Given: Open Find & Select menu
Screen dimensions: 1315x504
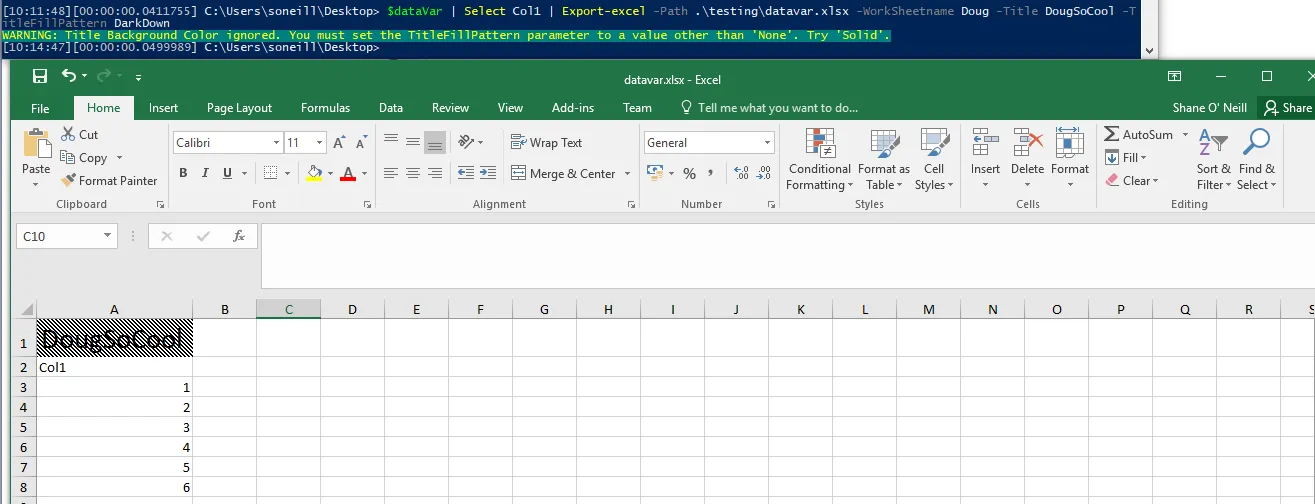Looking at the screenshot, I should 1256,159.
